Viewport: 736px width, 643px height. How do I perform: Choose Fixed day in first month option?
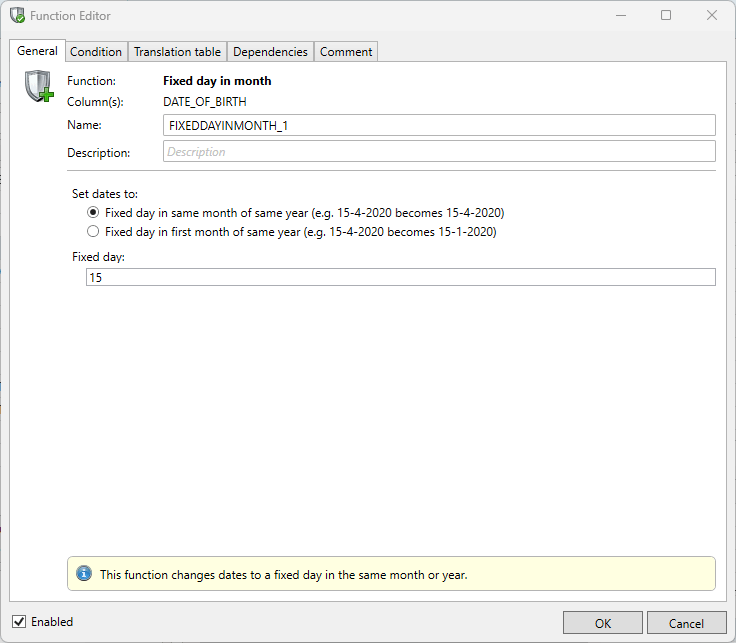[94, 231]
